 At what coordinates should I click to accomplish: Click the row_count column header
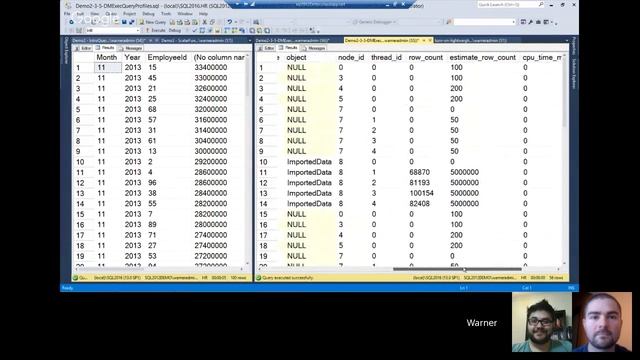426,58
